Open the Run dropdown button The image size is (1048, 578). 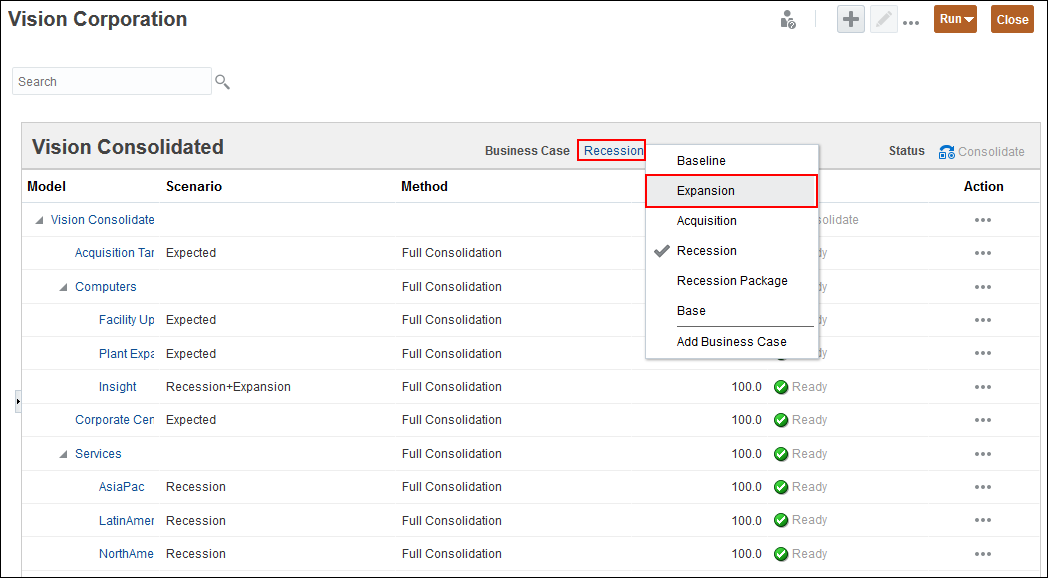tap(955, 19)
